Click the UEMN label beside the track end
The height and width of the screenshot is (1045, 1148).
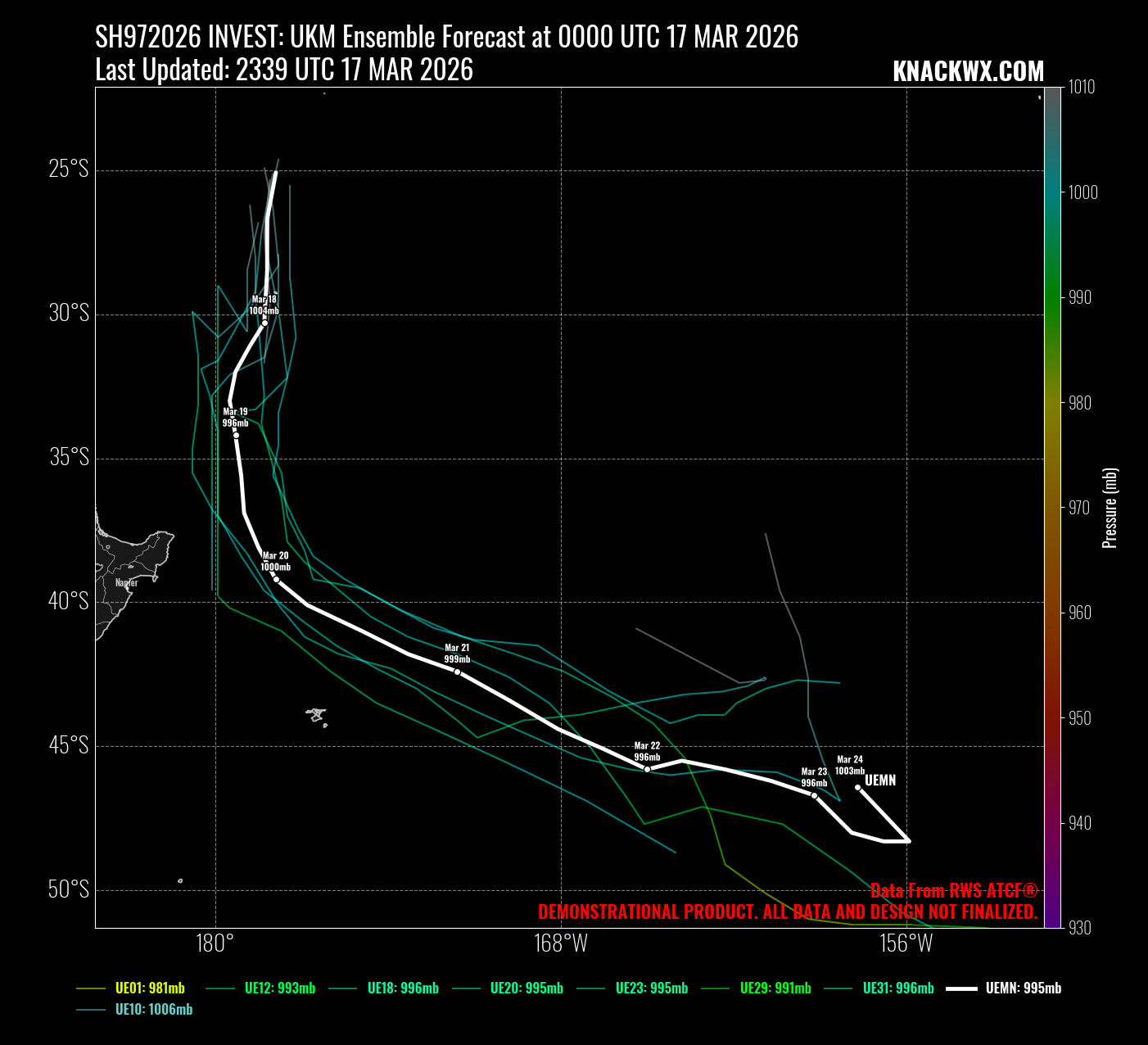click(880, 780)
